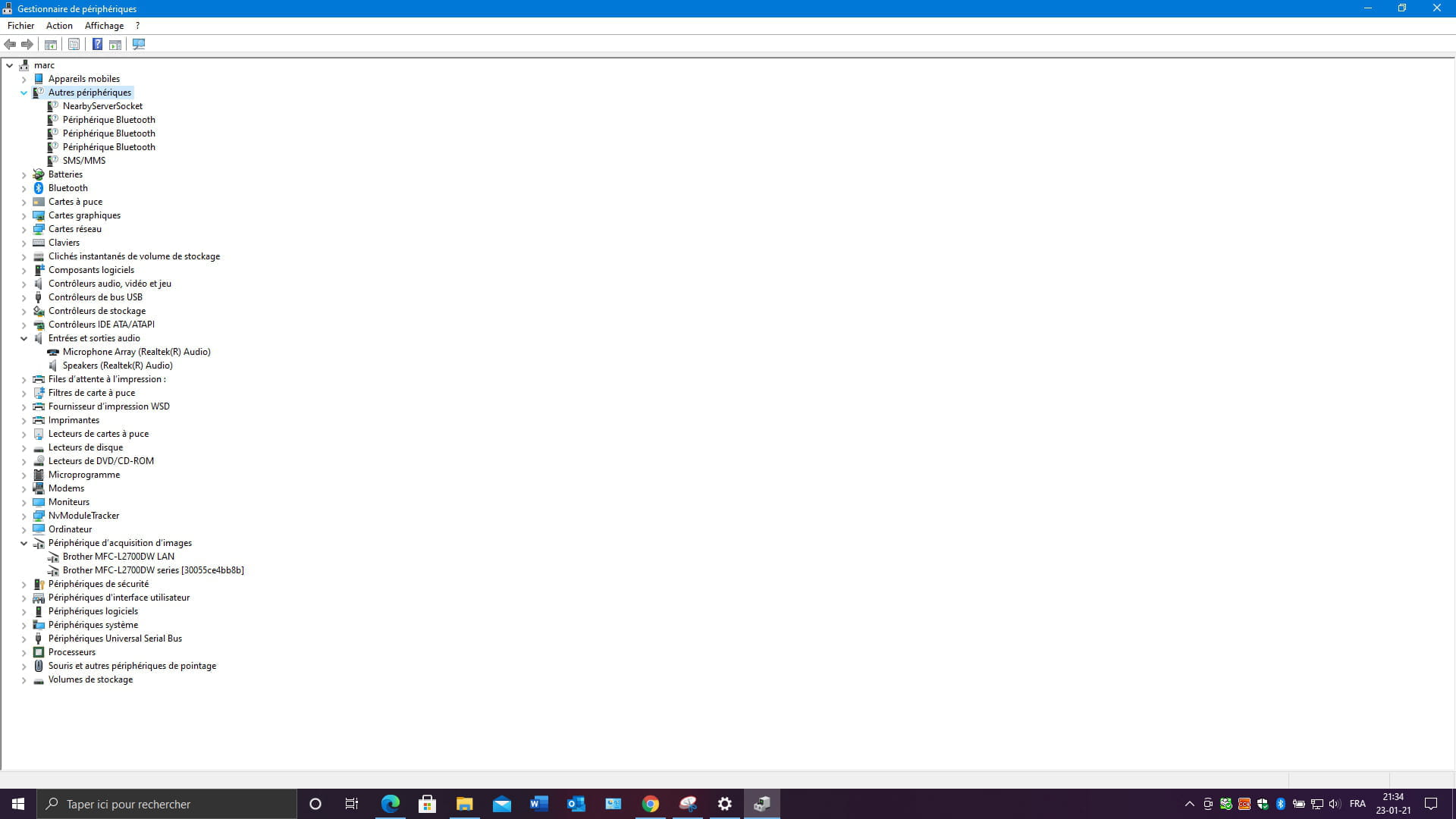Click the blue Help question mark icon
This screenshot has height=819, width=1456.
(x=97, y=44)
